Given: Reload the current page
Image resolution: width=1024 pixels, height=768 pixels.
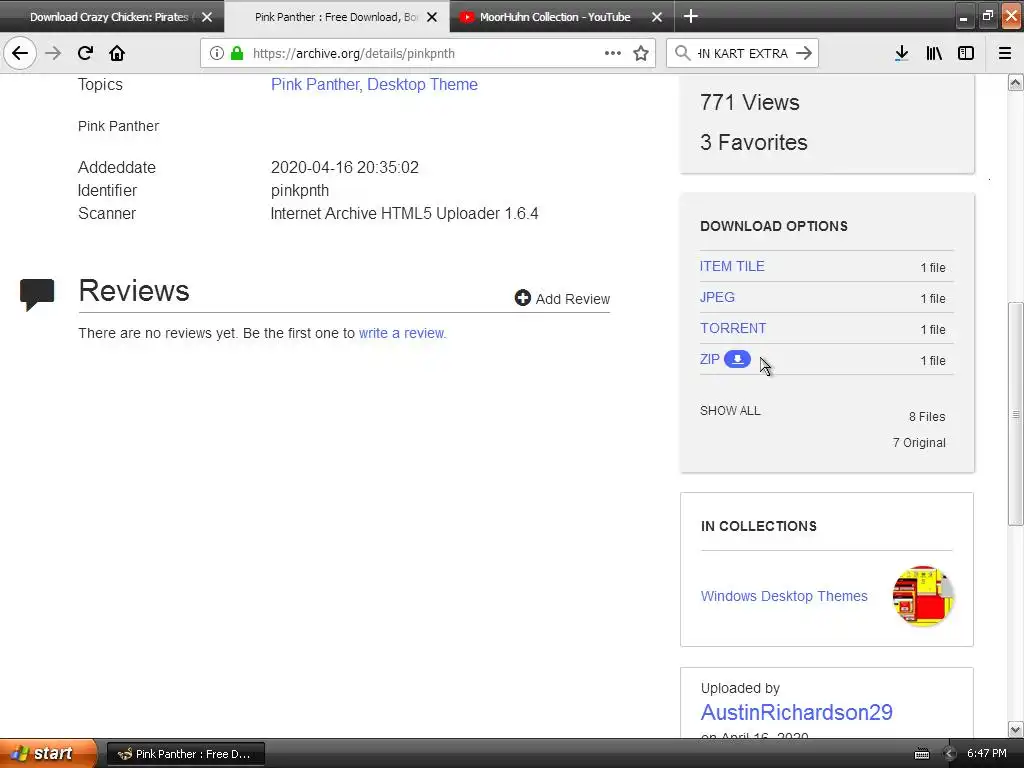Looking at the screenshot, I should pos(85,53).
